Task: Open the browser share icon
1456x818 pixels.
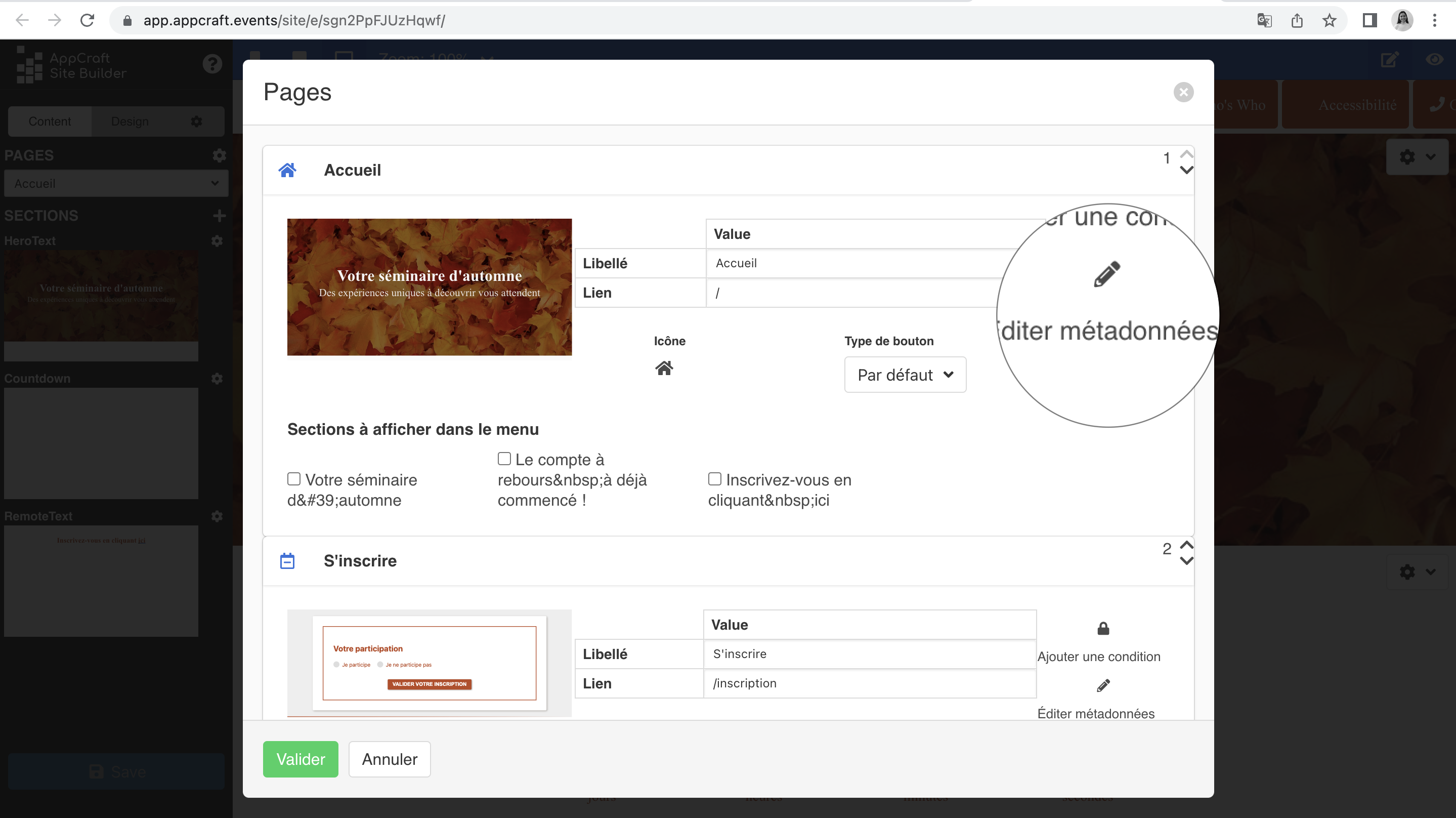Action: (1297, 21)
